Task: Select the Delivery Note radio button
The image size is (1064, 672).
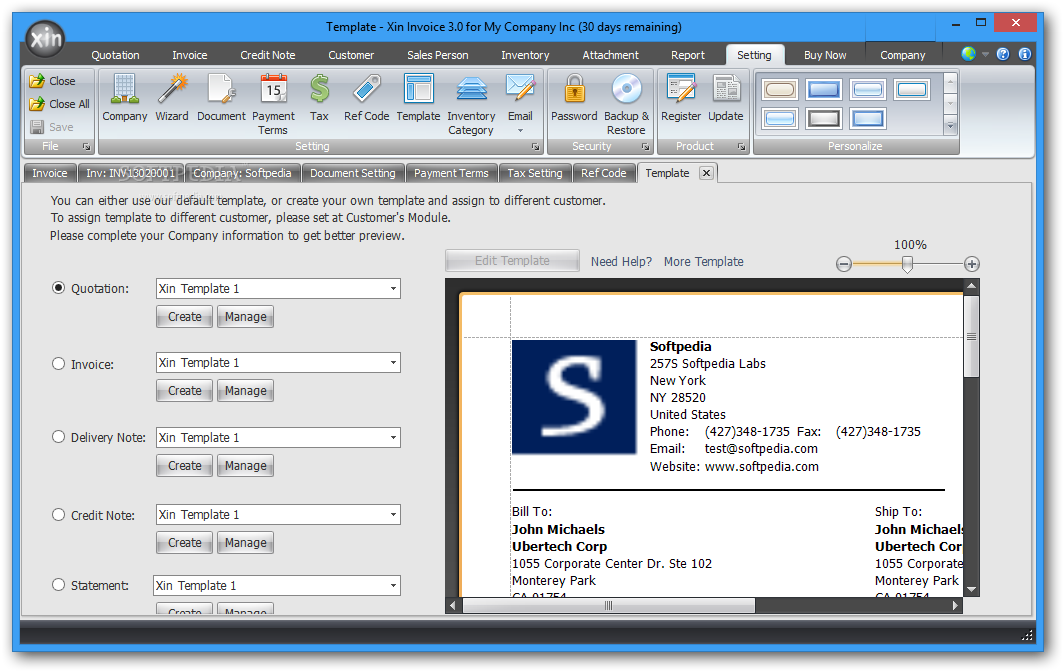Action: coord(58,437)
